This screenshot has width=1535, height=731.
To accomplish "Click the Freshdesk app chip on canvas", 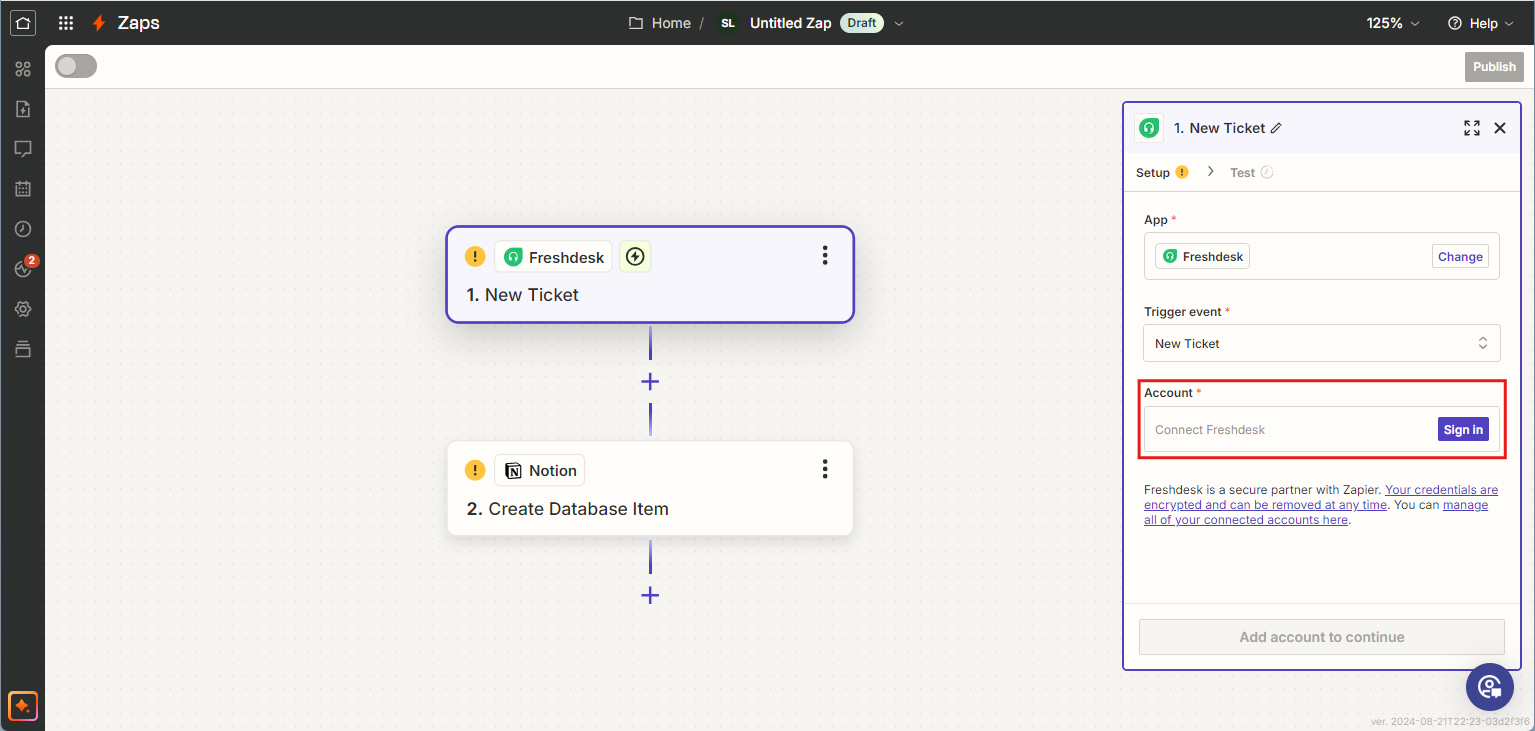I will click(x=553, y=257).
